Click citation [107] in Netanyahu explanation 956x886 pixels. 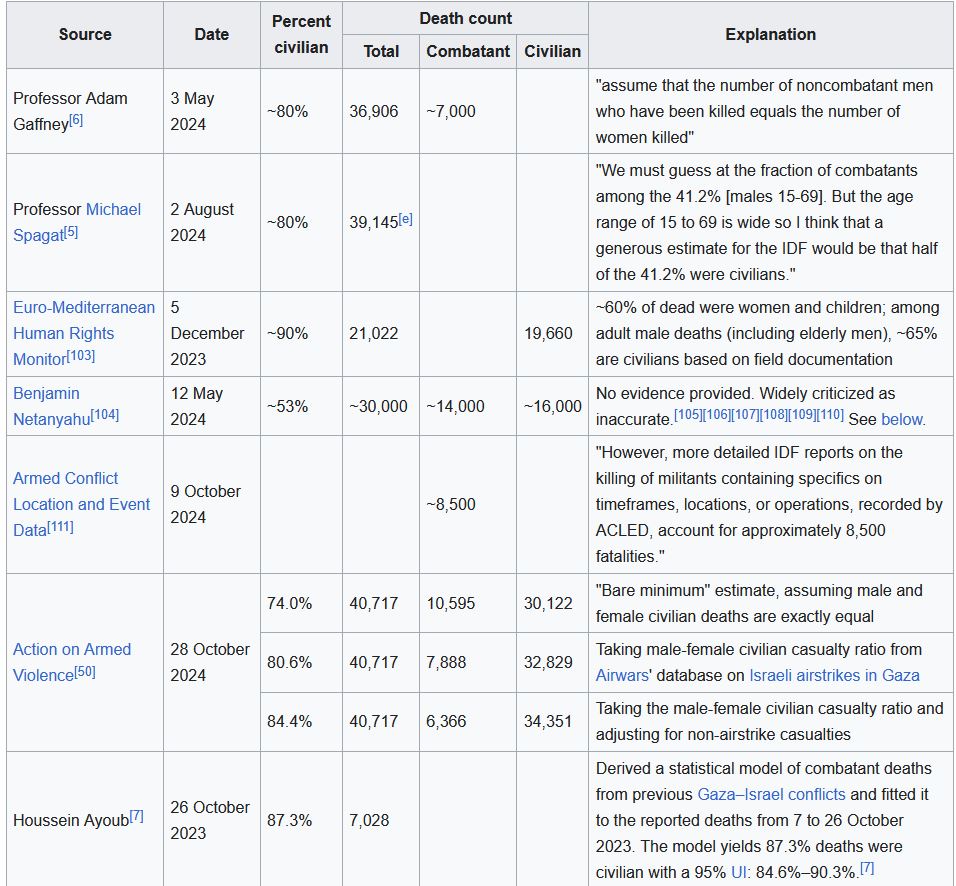coord(744,414)
